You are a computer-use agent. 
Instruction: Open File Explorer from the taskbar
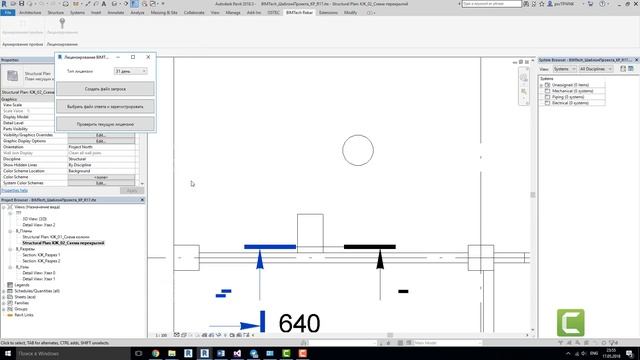pyautogui.click(x=172, y=353)
